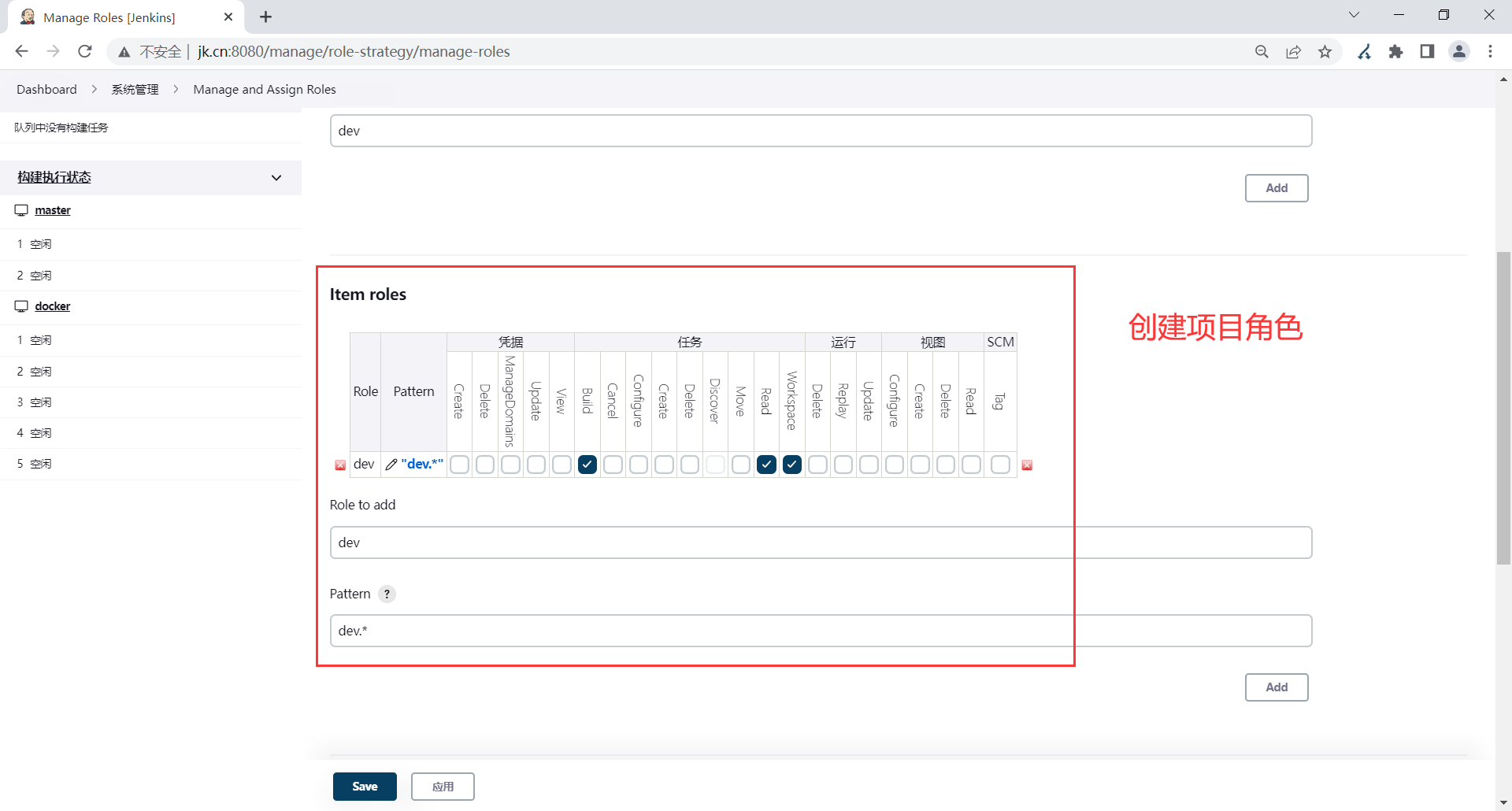Image resolution: width=1512 pixels, height=811 pixels.
Task: Open Manage and Assign Roles breadcrumb
Action: pos(265,89)
